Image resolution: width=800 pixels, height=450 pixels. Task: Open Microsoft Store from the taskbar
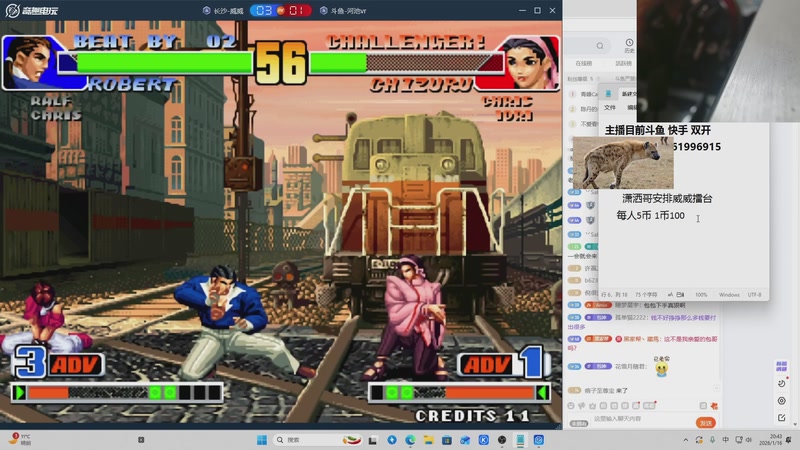click(x=447, y=440)
